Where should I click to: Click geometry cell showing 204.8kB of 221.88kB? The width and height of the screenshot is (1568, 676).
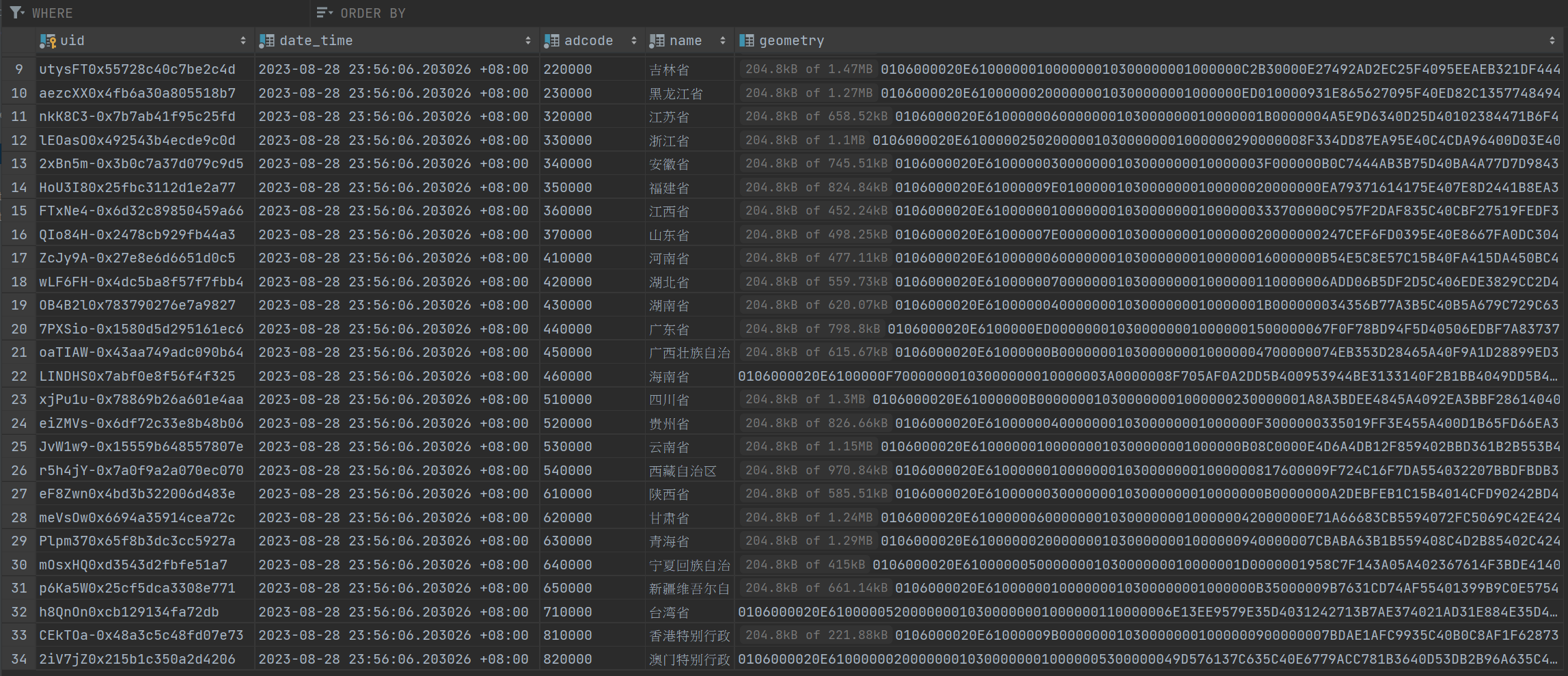point(1150,635)
